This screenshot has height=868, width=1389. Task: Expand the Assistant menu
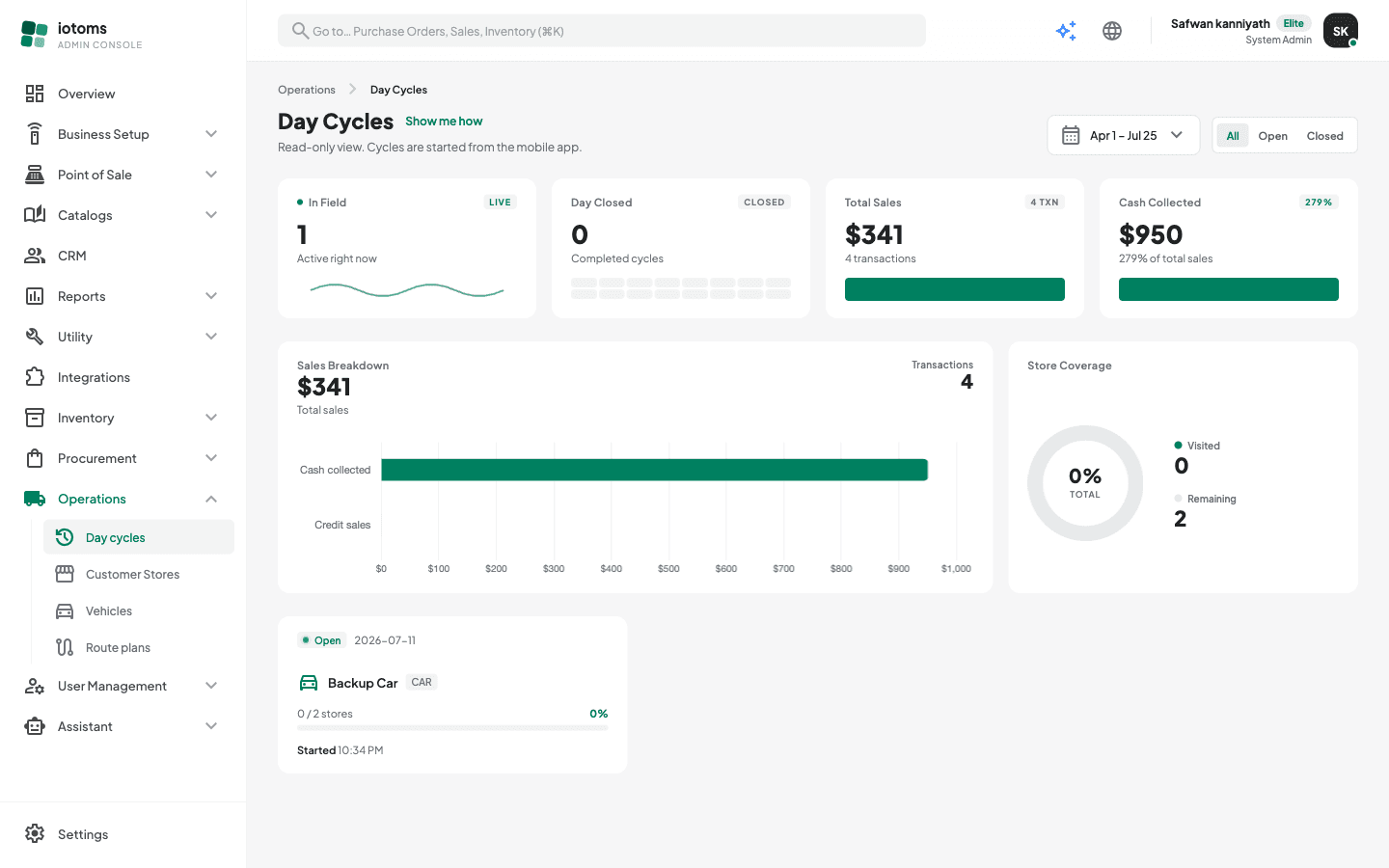point(123,726)
